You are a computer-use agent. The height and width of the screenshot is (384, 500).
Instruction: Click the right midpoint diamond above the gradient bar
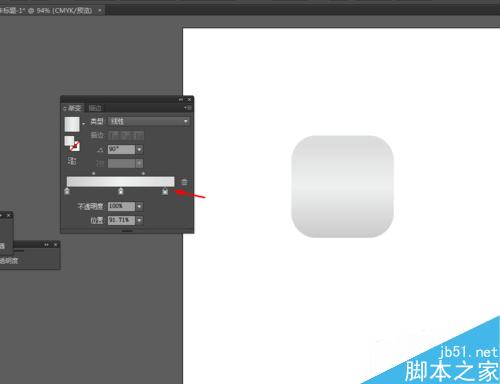click(x=143, y=173)
